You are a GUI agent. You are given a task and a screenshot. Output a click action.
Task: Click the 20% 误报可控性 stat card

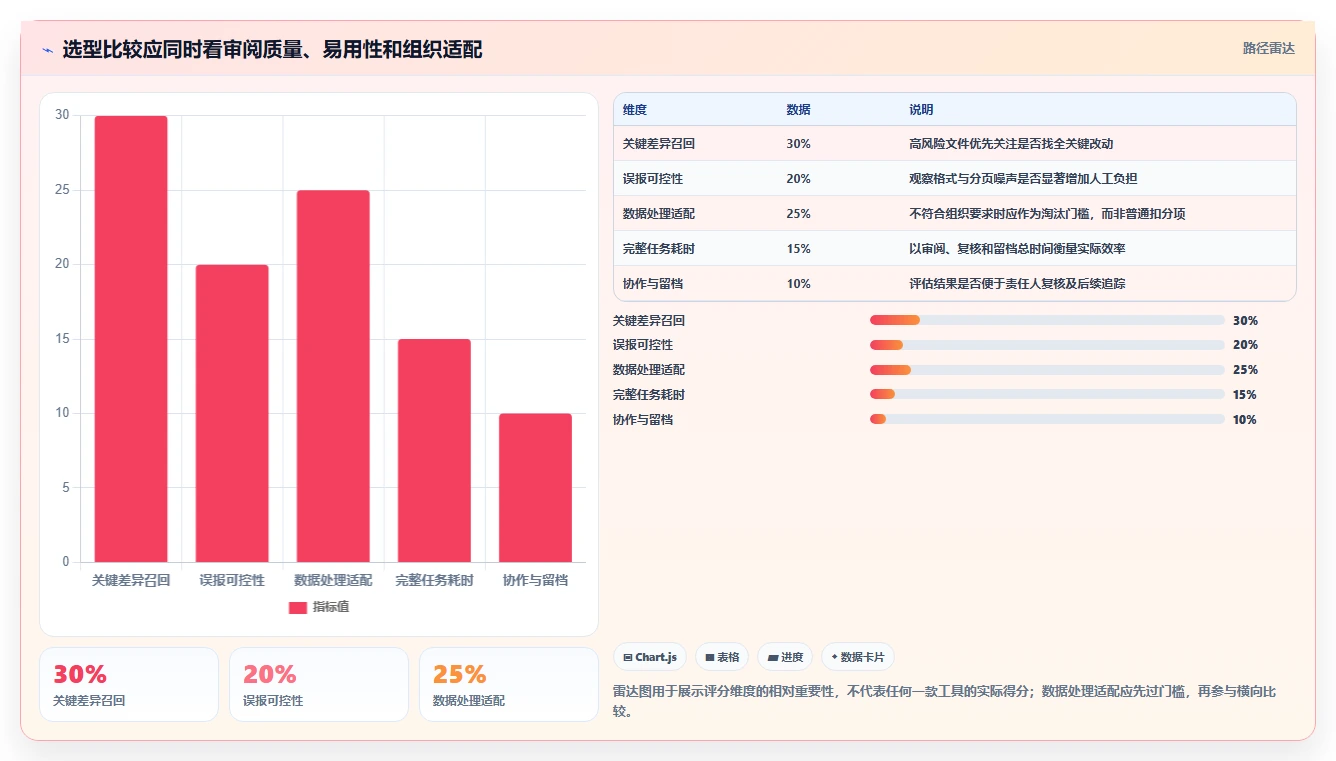[x=319, y=684]
